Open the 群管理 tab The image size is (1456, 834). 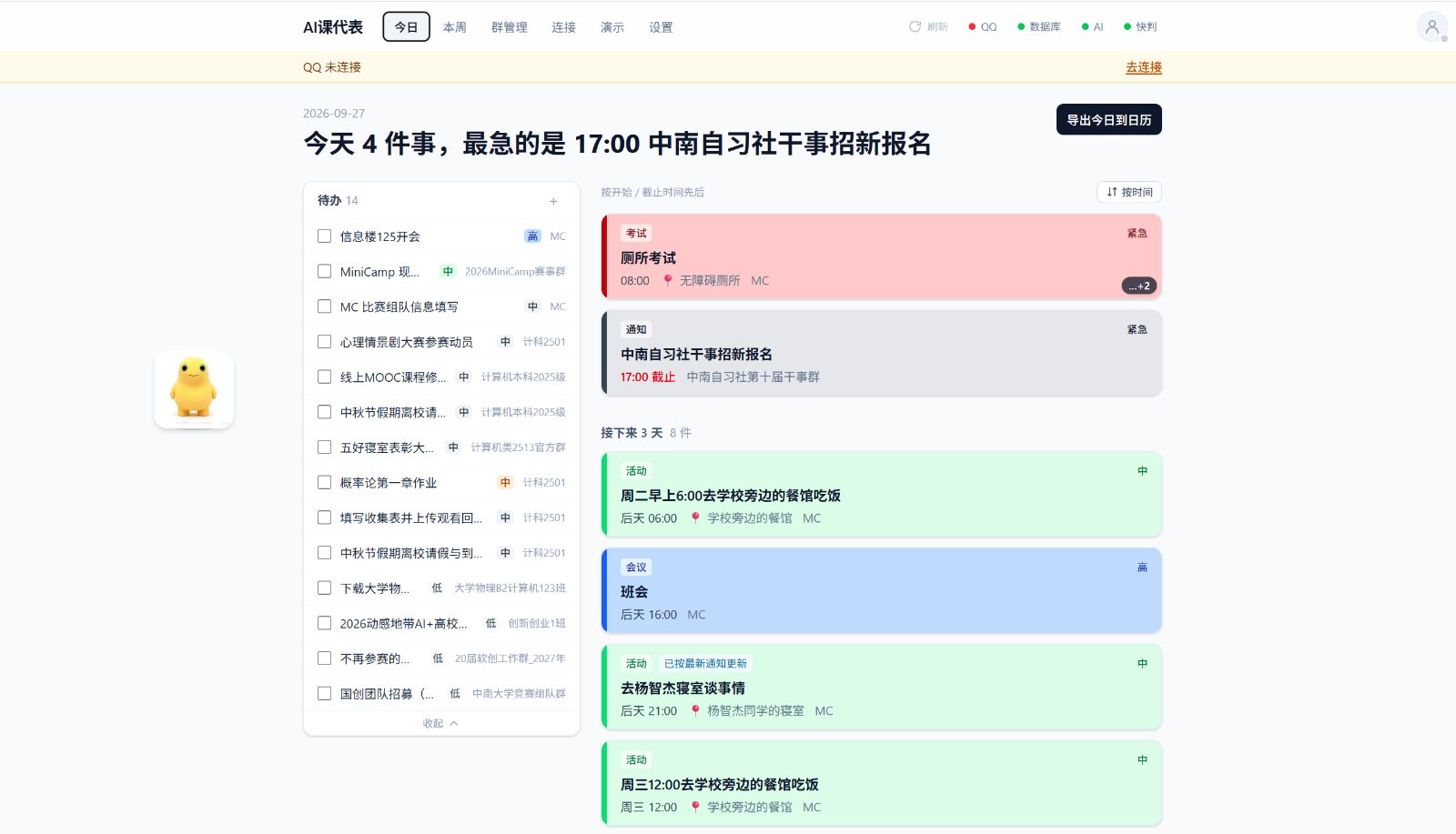pos(510,27)
